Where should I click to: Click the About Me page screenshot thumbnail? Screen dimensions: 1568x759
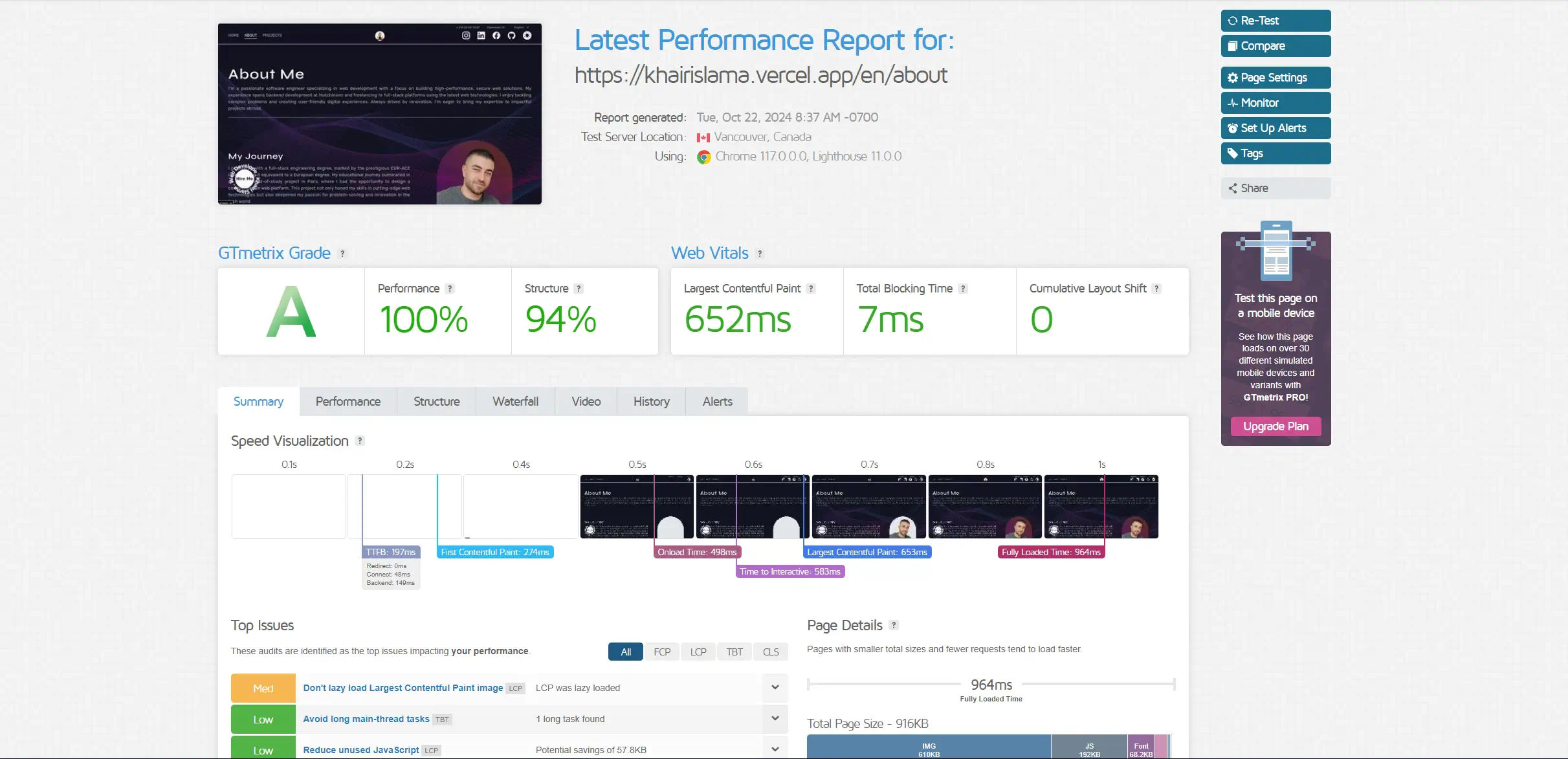click(x=379, y=115)
